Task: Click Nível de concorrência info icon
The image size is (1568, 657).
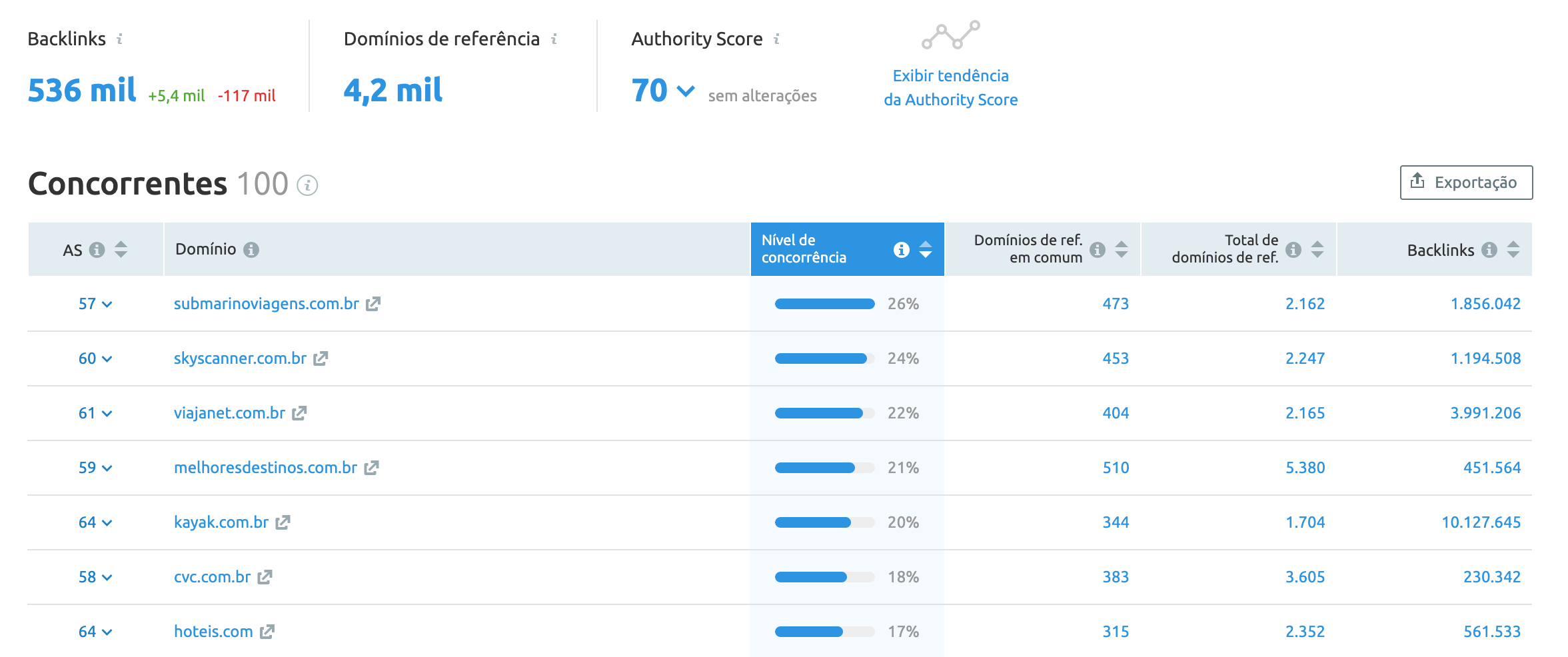Action: (902, 250)
